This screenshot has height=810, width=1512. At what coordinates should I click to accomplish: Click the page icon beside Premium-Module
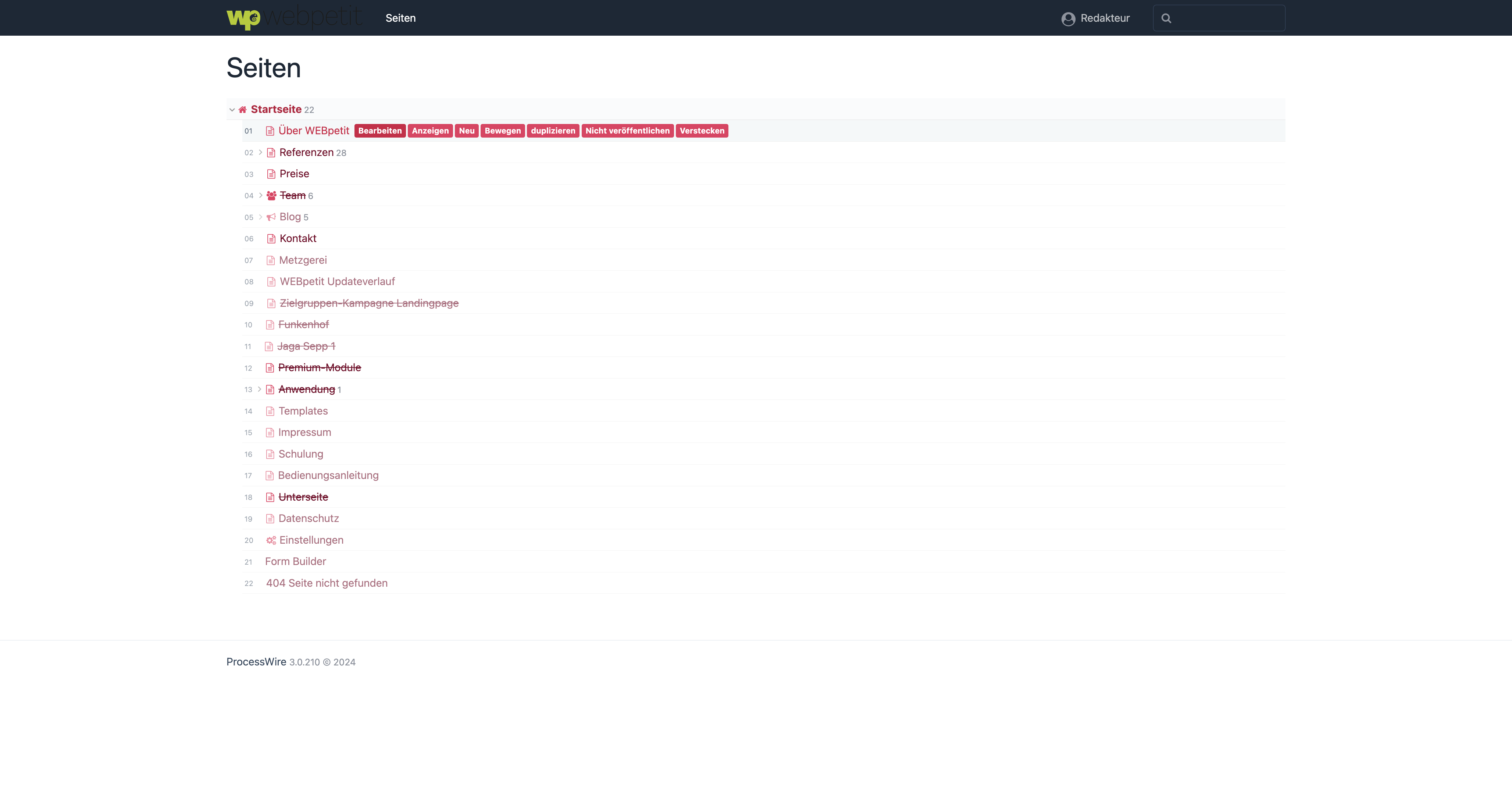coord(270,368)
